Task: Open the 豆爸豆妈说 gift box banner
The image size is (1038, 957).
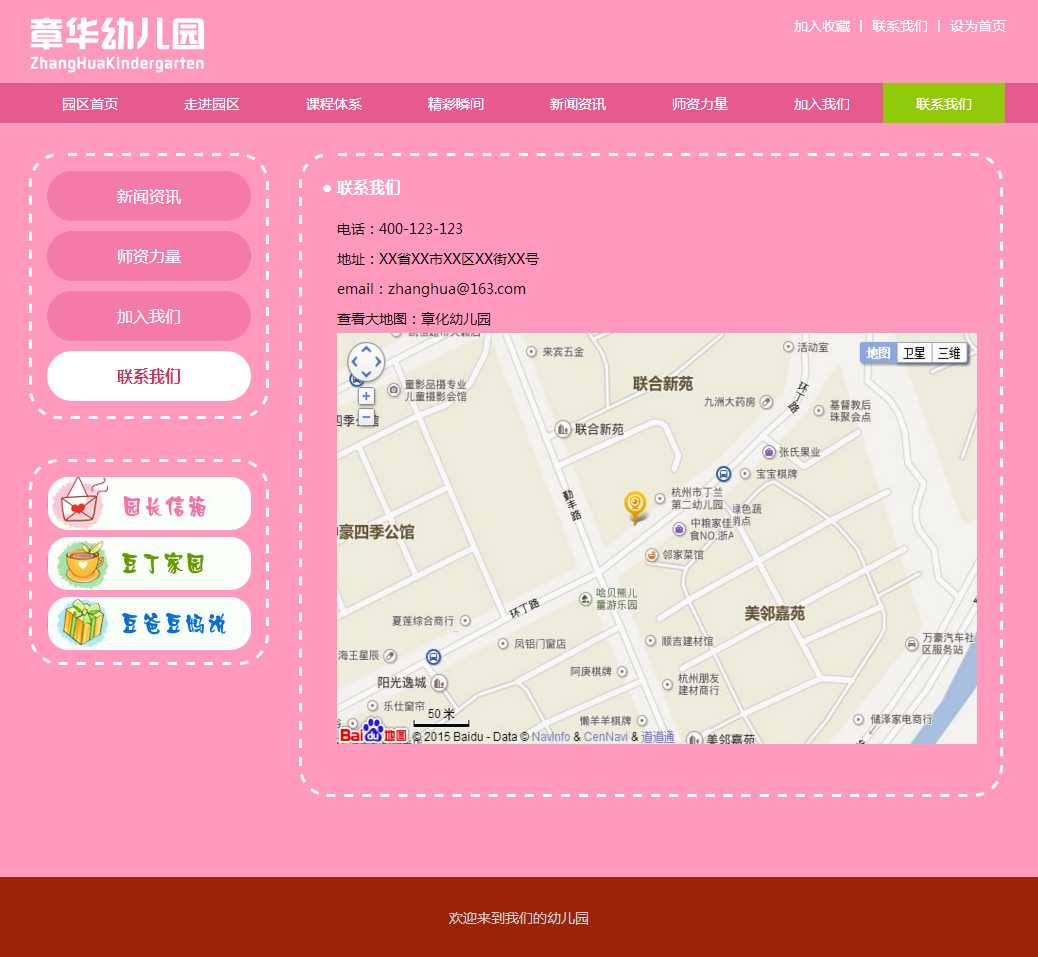Action: tap(149, 624)
